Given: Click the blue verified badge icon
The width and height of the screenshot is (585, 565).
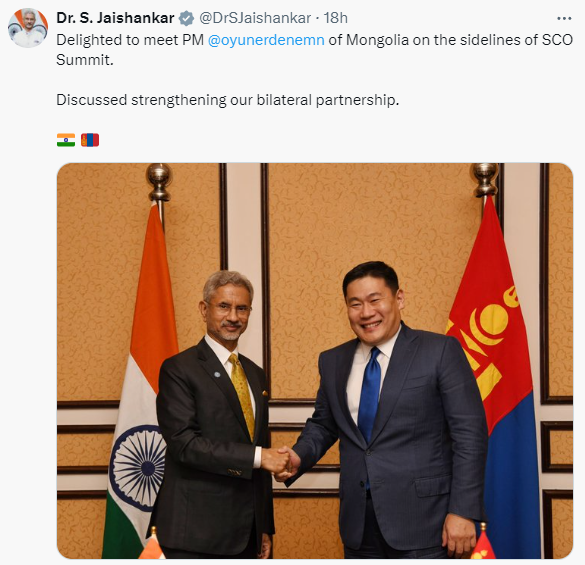Looking at the screenshot, I should click(187, 18).
